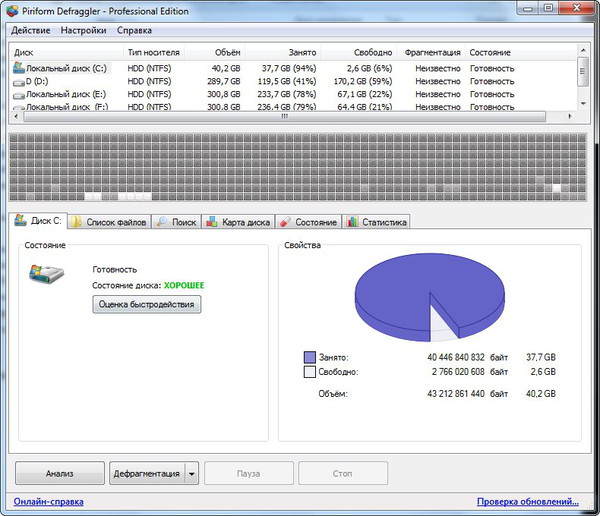
Task: Open the Карта диска tab
Action: tap(238, 222)
